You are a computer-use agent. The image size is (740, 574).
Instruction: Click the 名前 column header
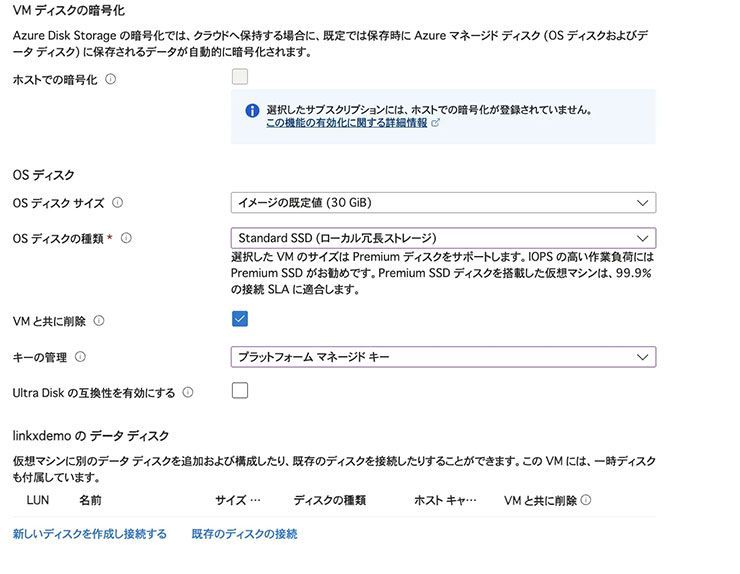click(x=90, y=500)
